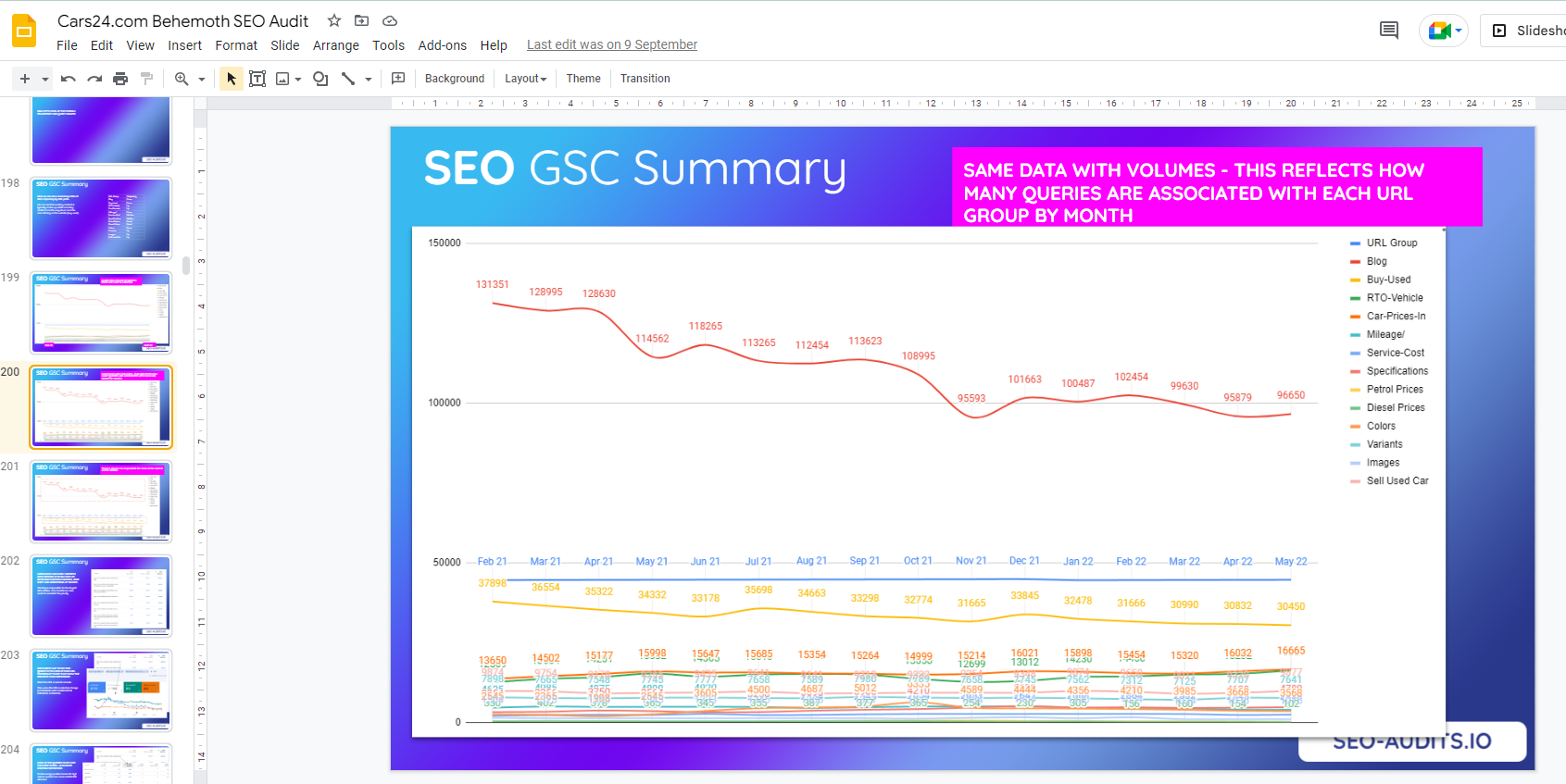The width and height of the screenshot is (1566, 784).
Task: Select slide 203 thumbnail in filmstrip
Action: (101, 691)
